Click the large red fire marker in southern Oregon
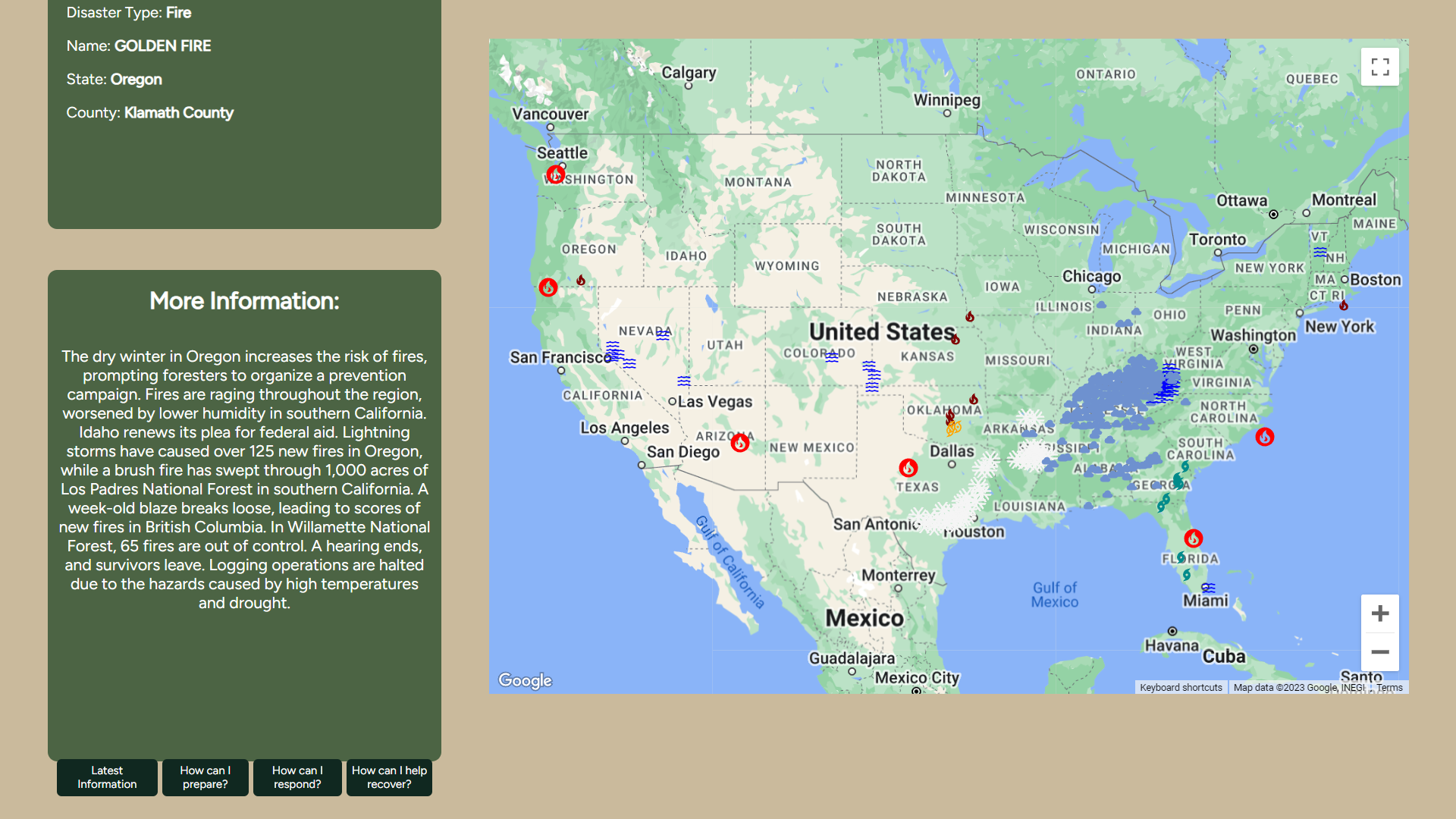 click(x=548, y=287)
